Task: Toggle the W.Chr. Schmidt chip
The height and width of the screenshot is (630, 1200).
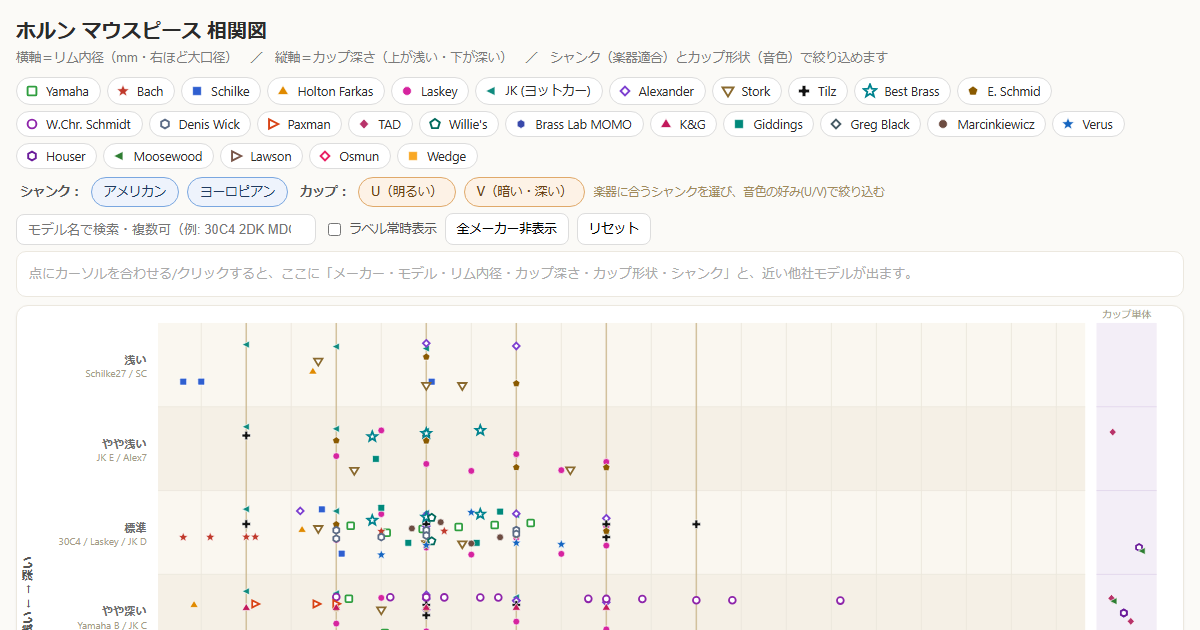Action: [79, 124]
